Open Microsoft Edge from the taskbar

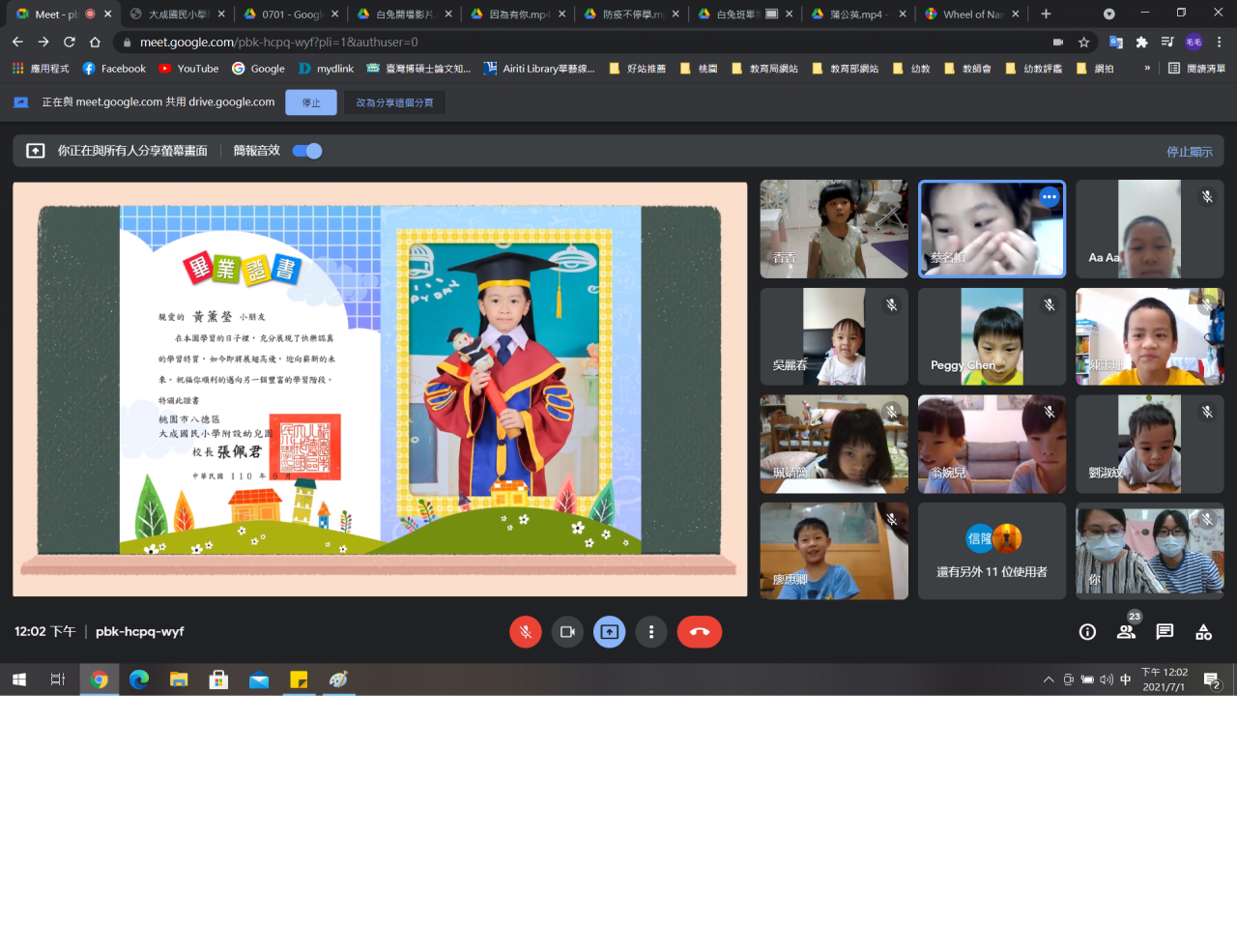coord(139,679)
